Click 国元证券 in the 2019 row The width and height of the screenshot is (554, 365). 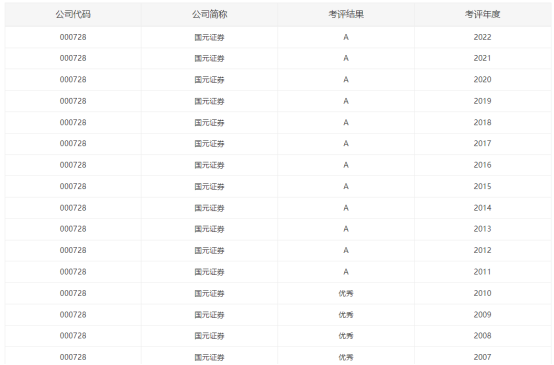point(210,101)
